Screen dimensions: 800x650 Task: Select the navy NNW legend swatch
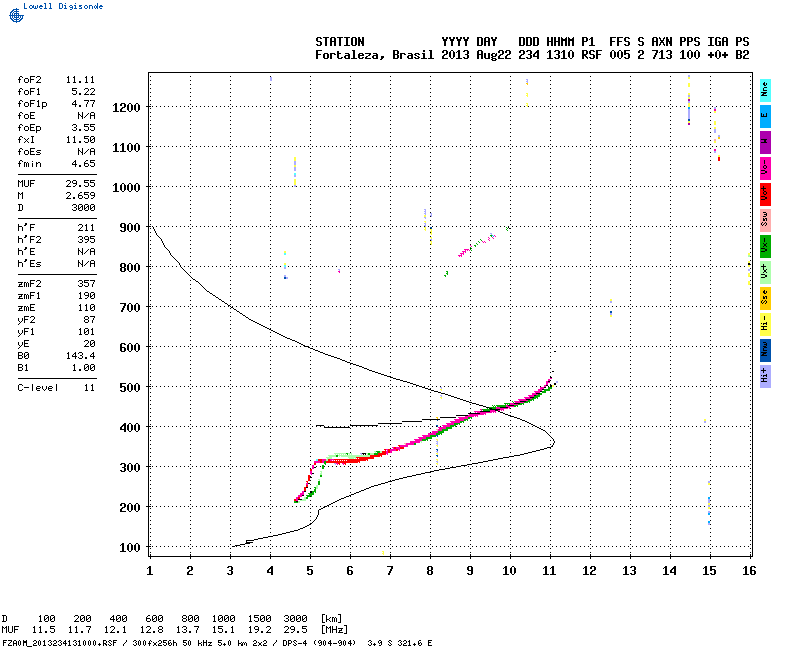[765, 351]
